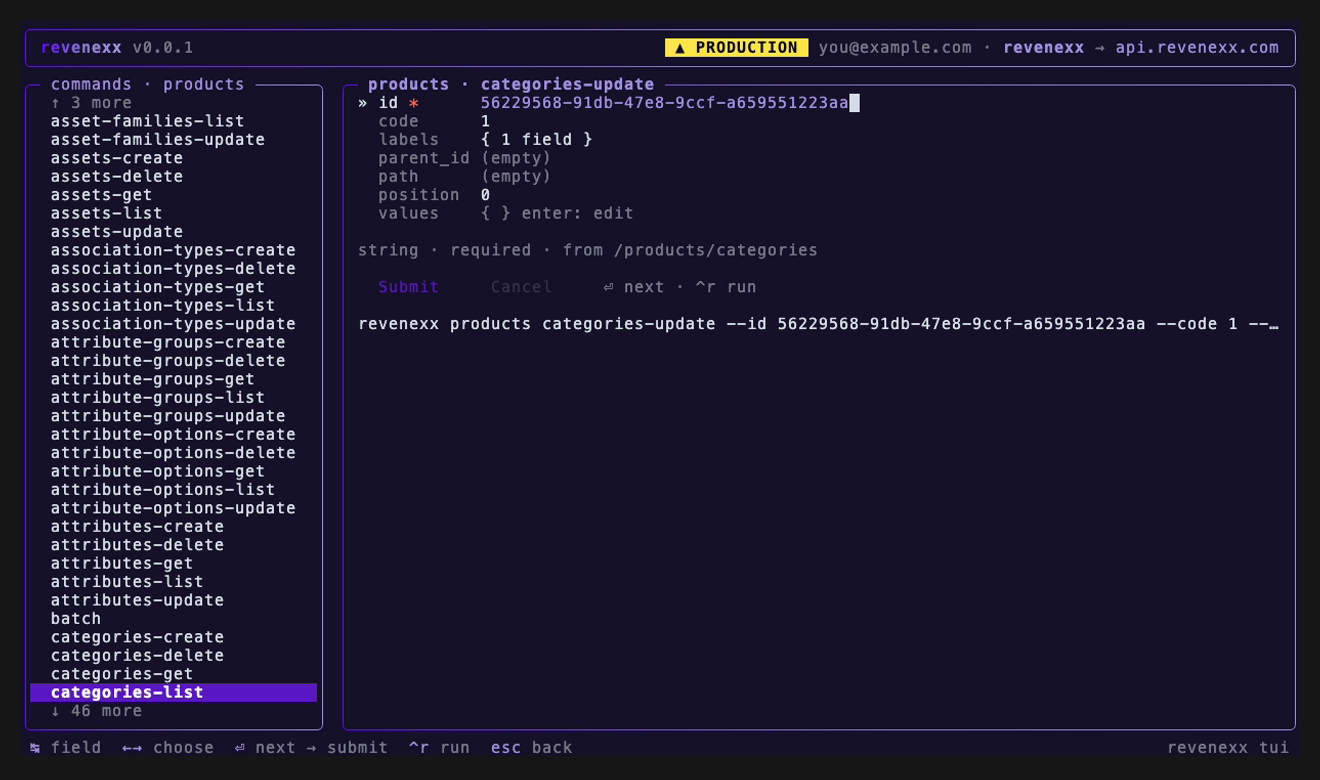
Task: Open assets-delete command
Action: [117, 177]
